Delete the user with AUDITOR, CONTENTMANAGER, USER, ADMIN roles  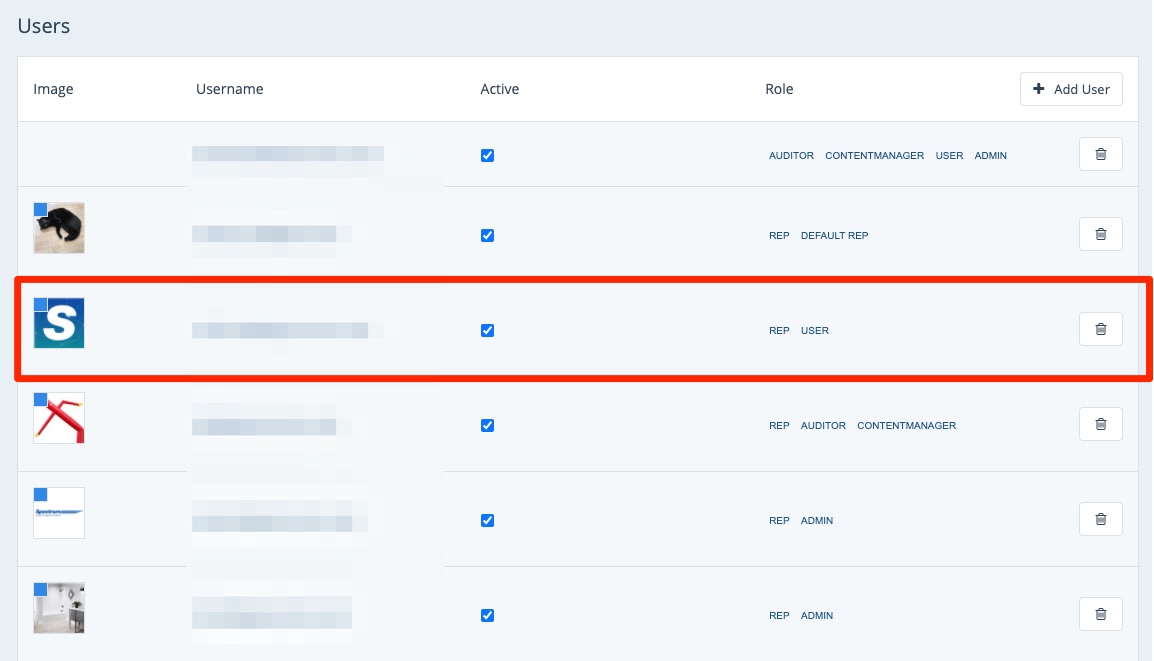(x=1100, y=154)
